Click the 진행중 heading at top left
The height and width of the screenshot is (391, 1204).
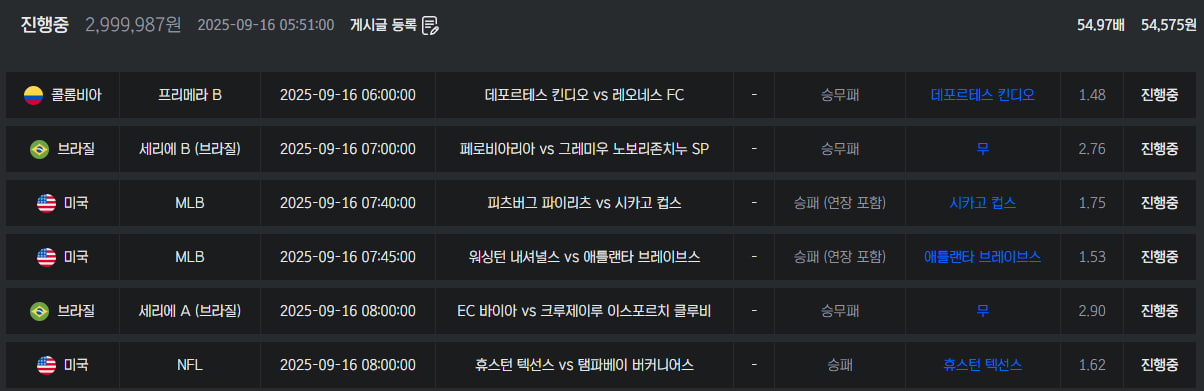pyautogui.click(x=45, y=25)
